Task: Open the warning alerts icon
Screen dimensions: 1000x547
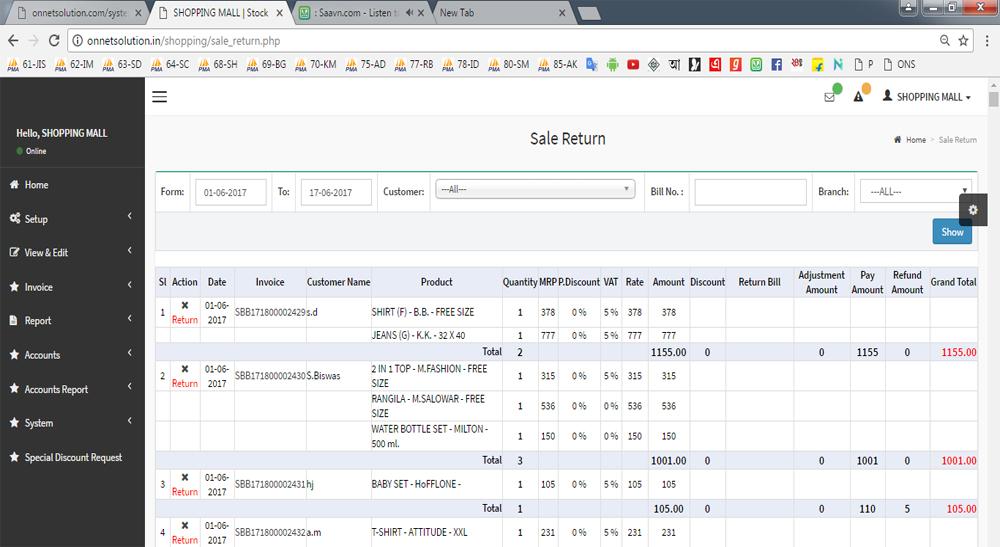Action: coord(858,97)
